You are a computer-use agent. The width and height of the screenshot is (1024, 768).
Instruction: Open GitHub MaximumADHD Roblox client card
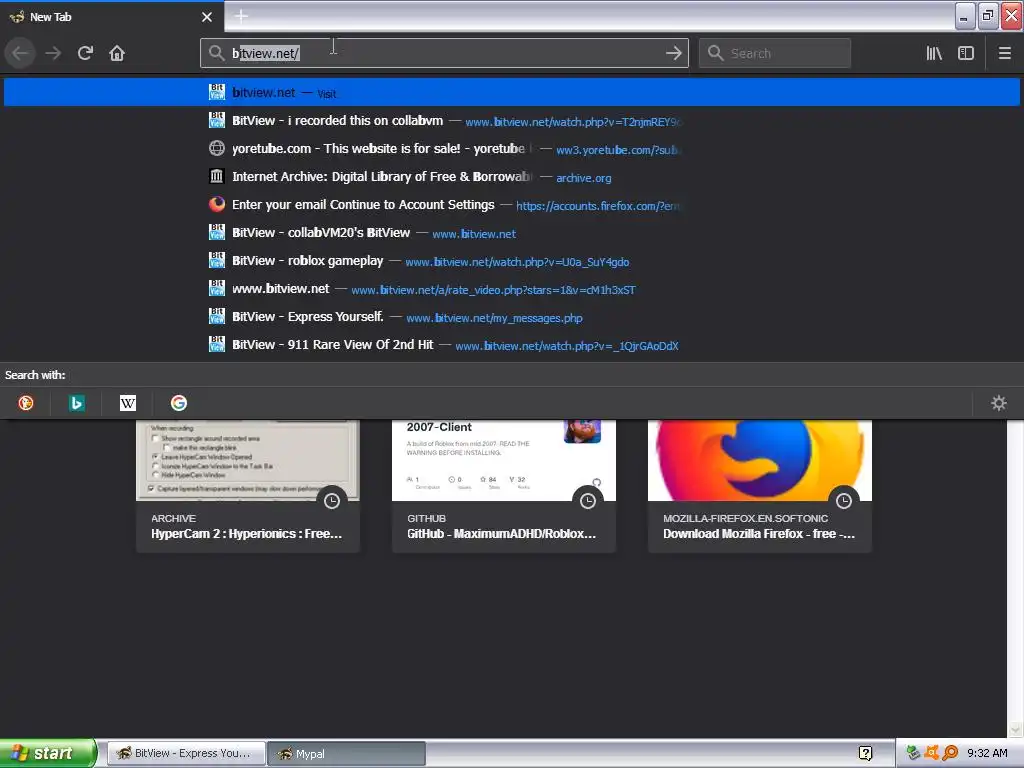(504, 486)
